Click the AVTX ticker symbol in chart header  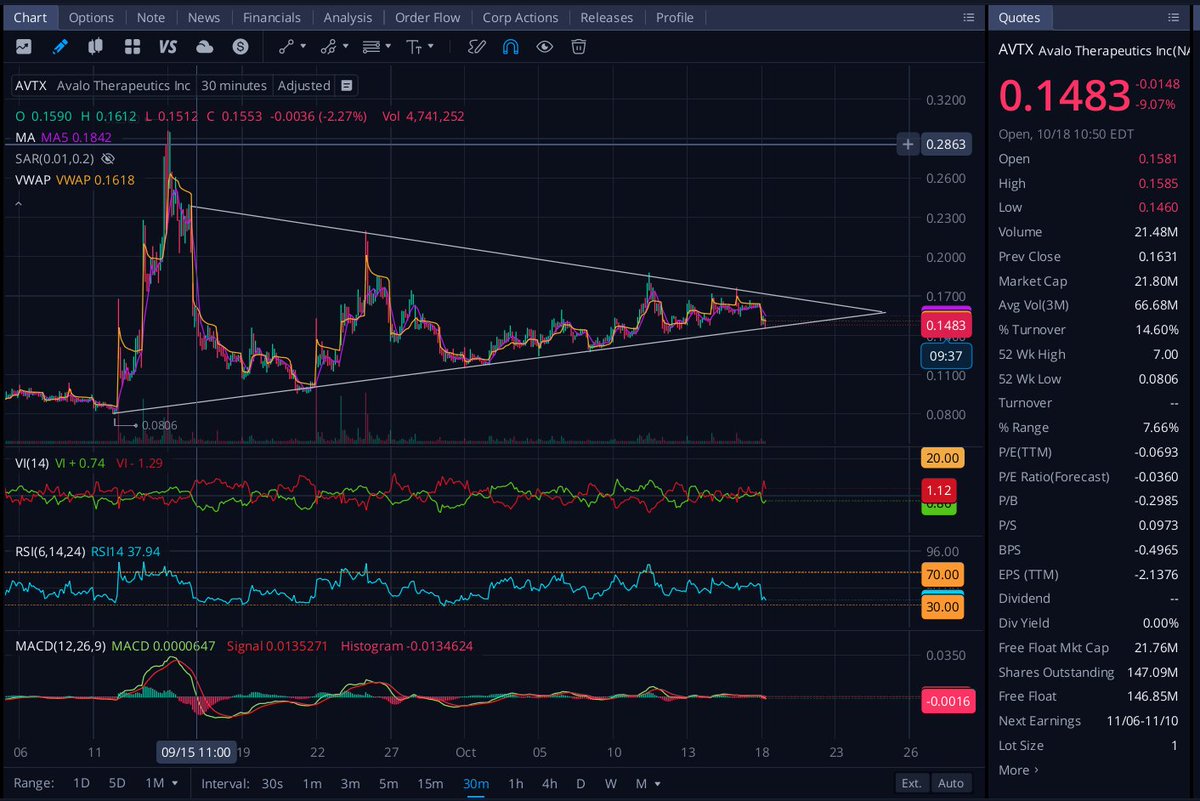point(31,86)
